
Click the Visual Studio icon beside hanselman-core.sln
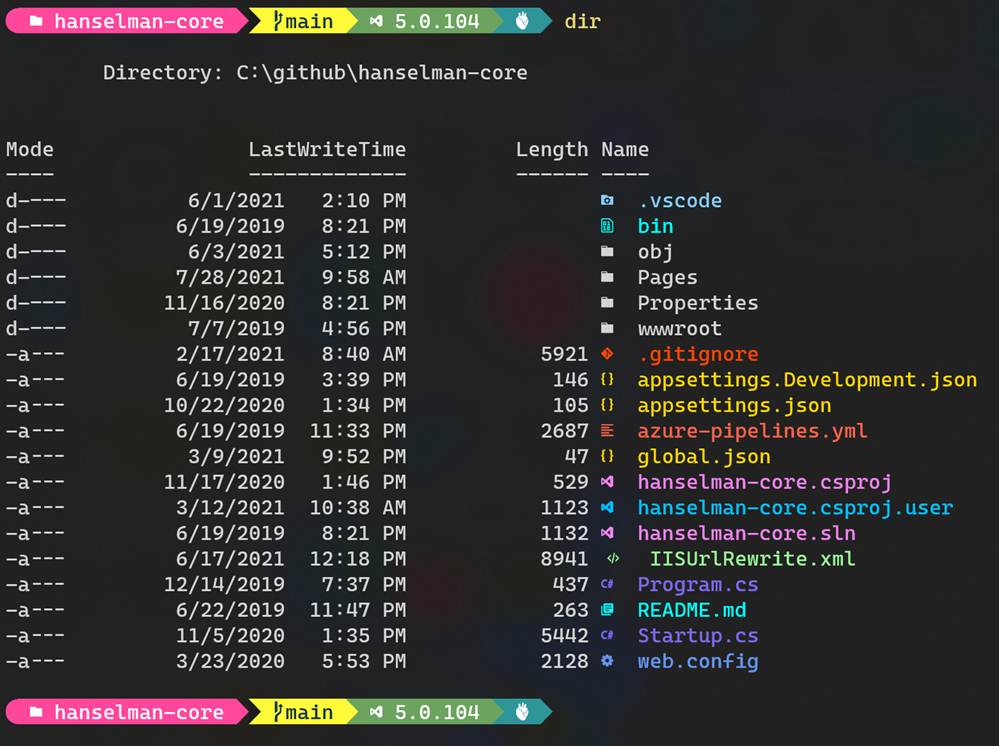pos(607,533)
